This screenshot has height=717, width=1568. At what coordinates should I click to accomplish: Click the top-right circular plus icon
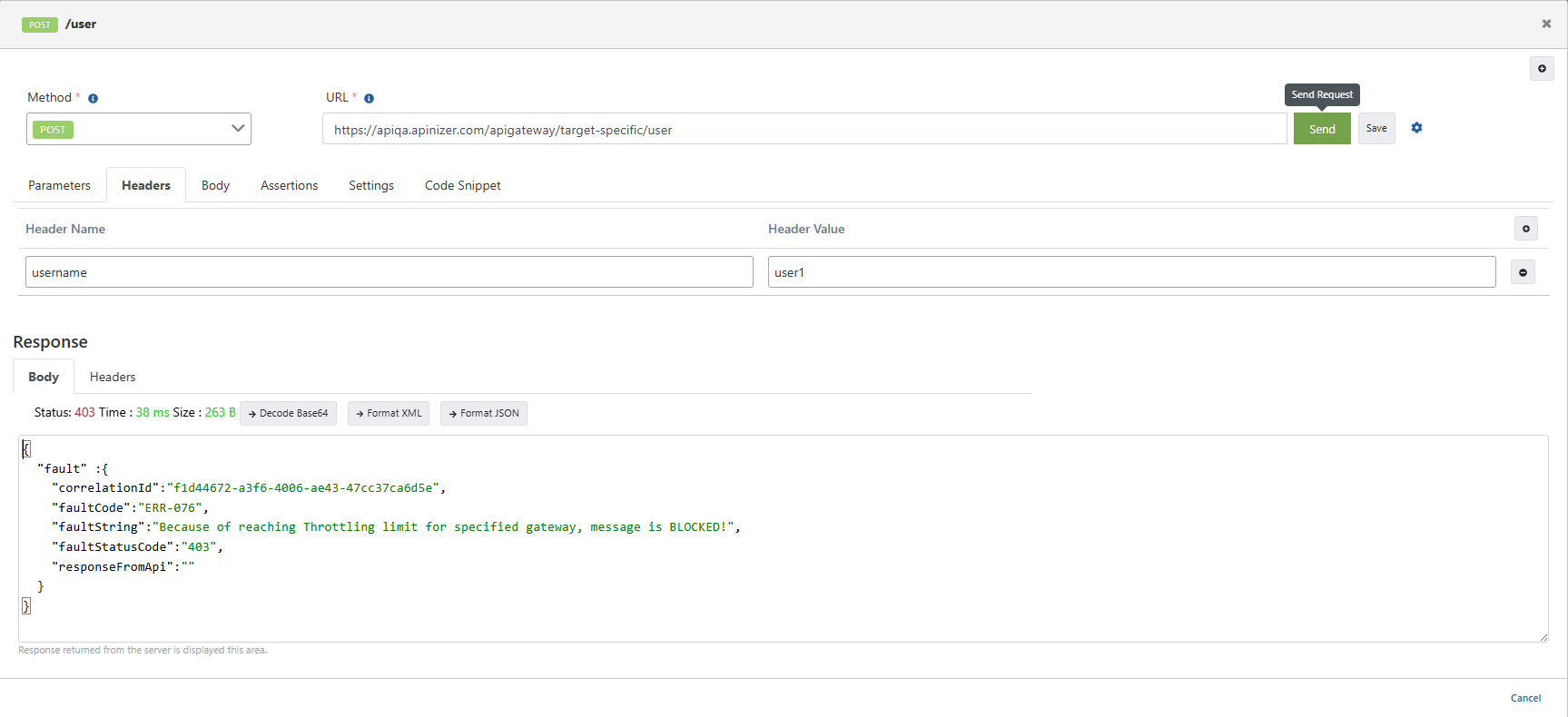[1542, 69]
